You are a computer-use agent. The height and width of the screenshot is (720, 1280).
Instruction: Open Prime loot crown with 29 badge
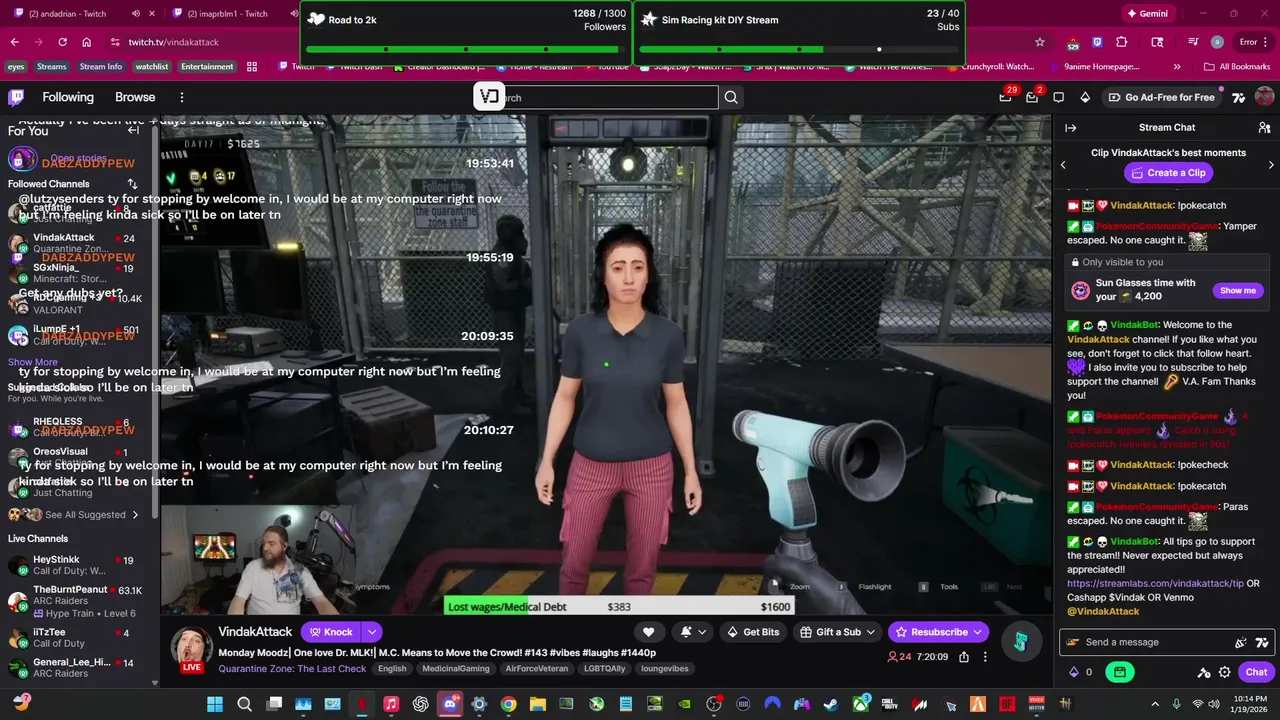[x=1005, y=97]
